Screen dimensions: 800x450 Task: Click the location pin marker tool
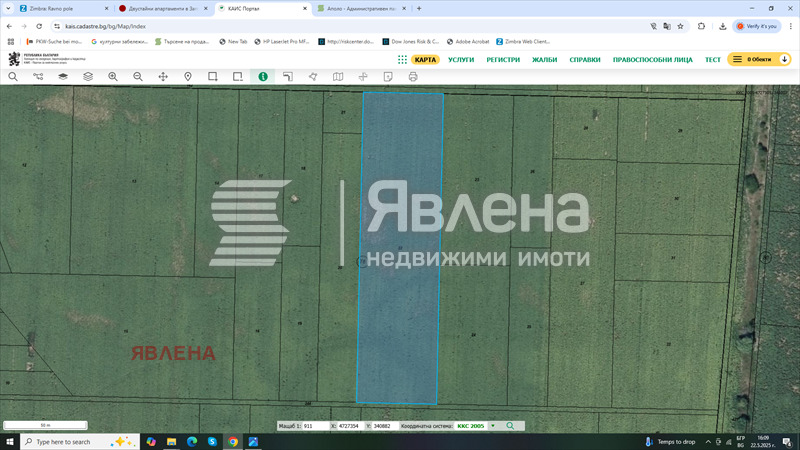[188, 76]
